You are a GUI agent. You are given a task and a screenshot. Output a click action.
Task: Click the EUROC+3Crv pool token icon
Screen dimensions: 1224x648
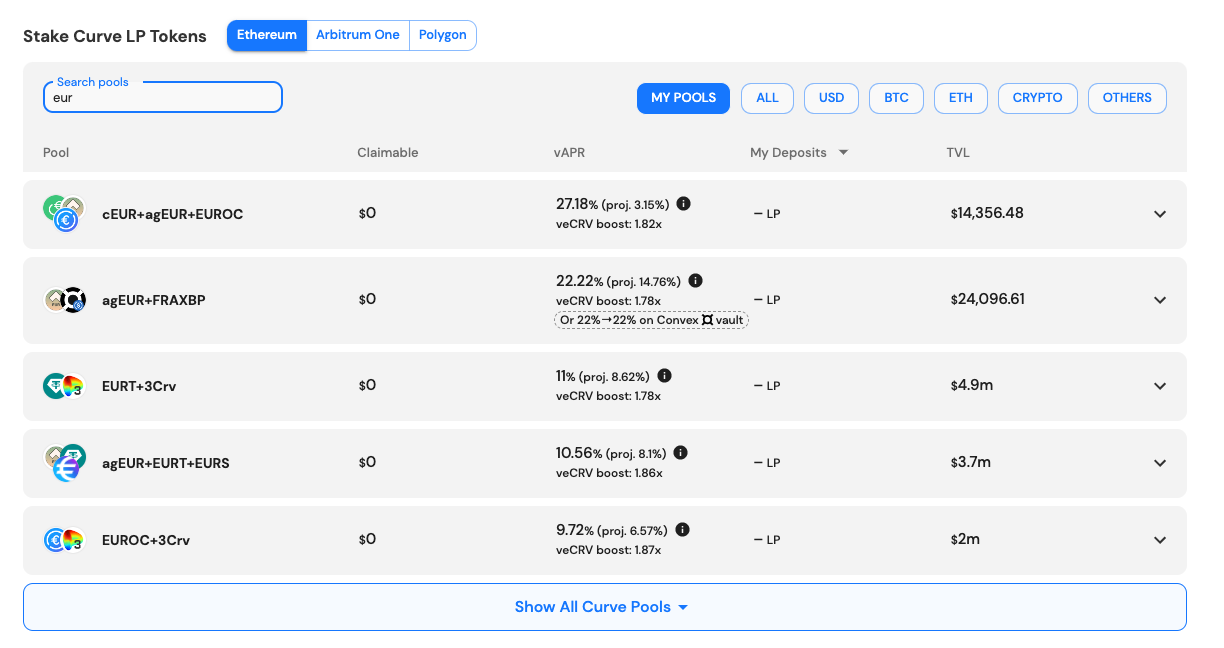click(x=64, y=540)
